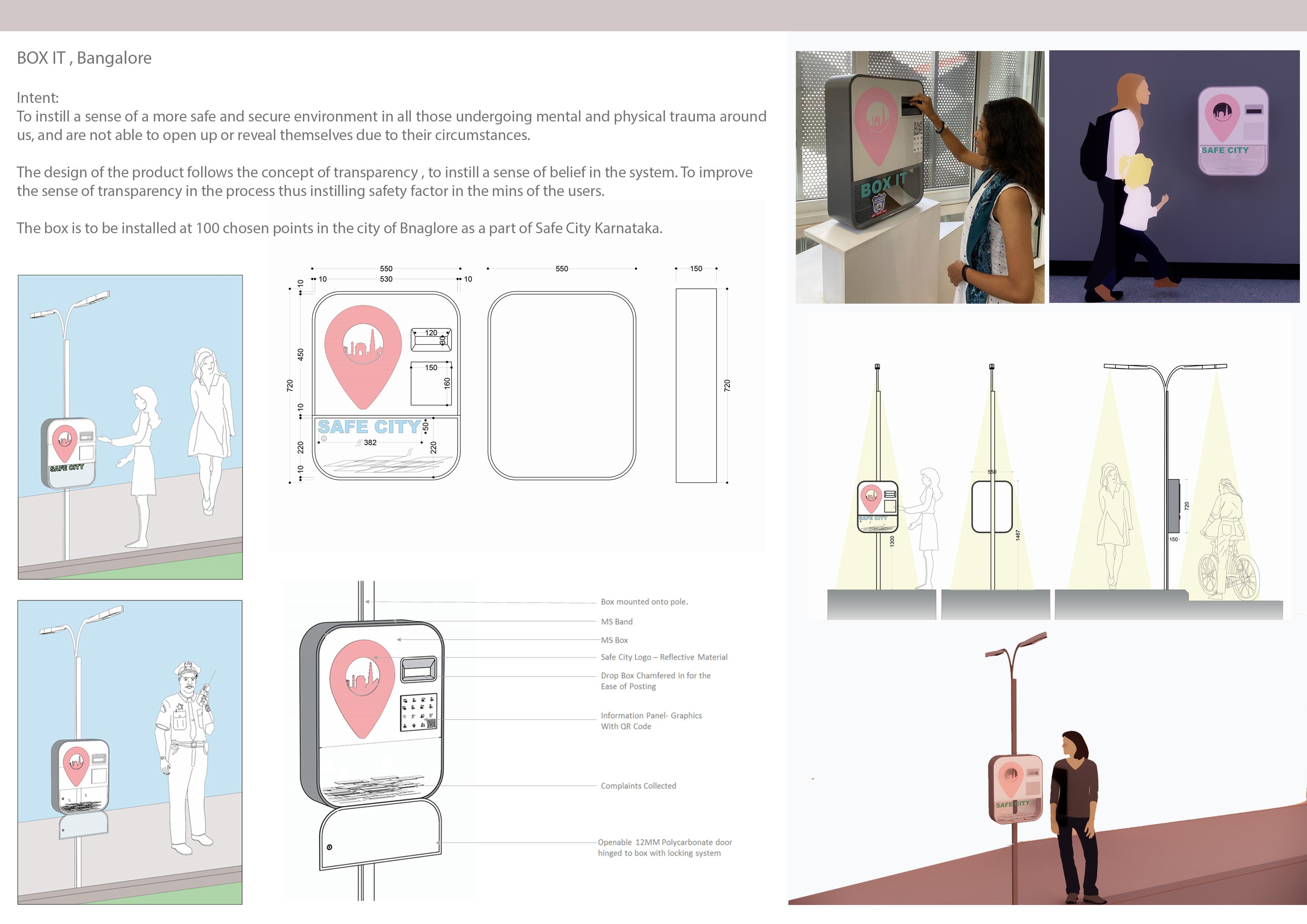Click the drop slot labeled 120 in elevation
This screenshot has height=924, width=1307.
(x=431, y=341)
